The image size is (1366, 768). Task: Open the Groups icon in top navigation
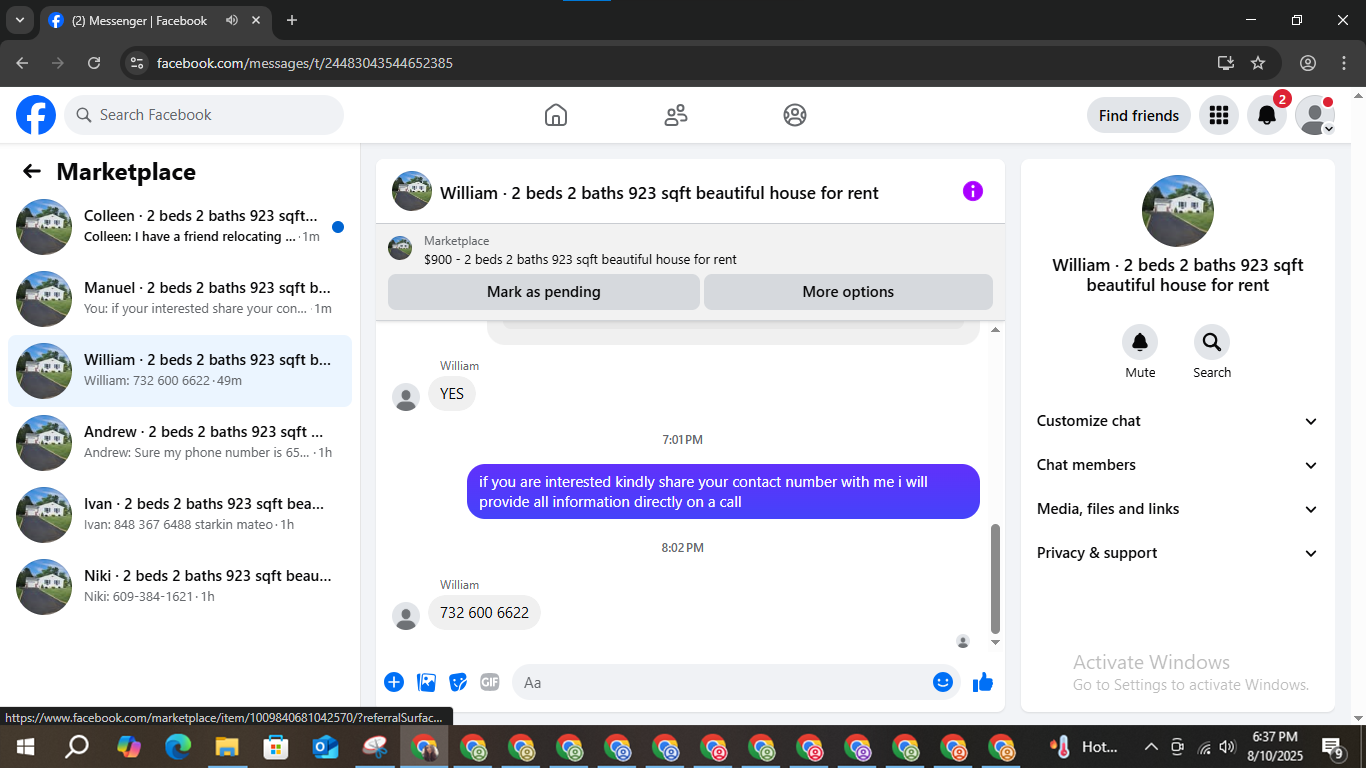tap(795, 115)
